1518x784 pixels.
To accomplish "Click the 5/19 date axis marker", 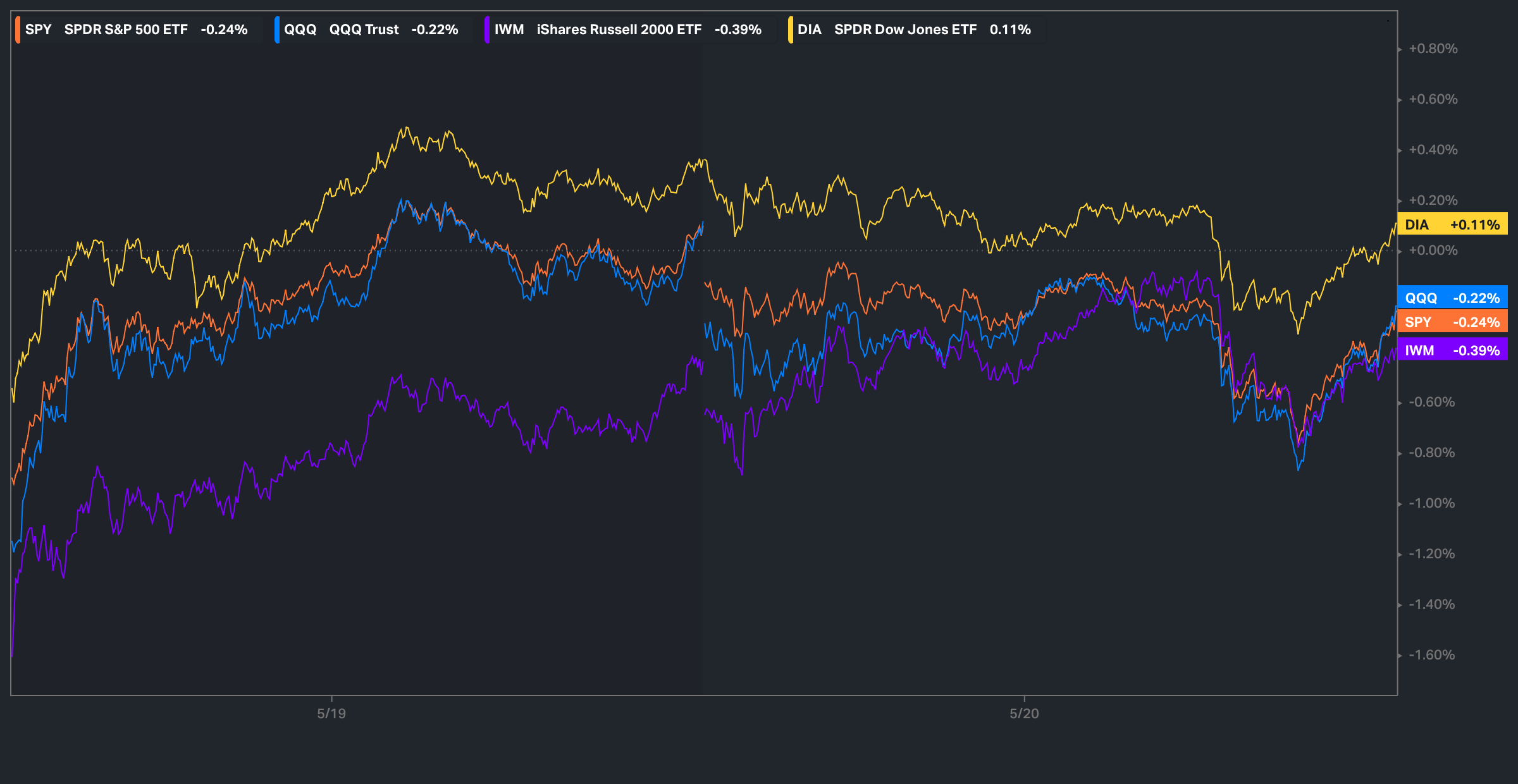I will pyautogui.click(x=331, y=713).
